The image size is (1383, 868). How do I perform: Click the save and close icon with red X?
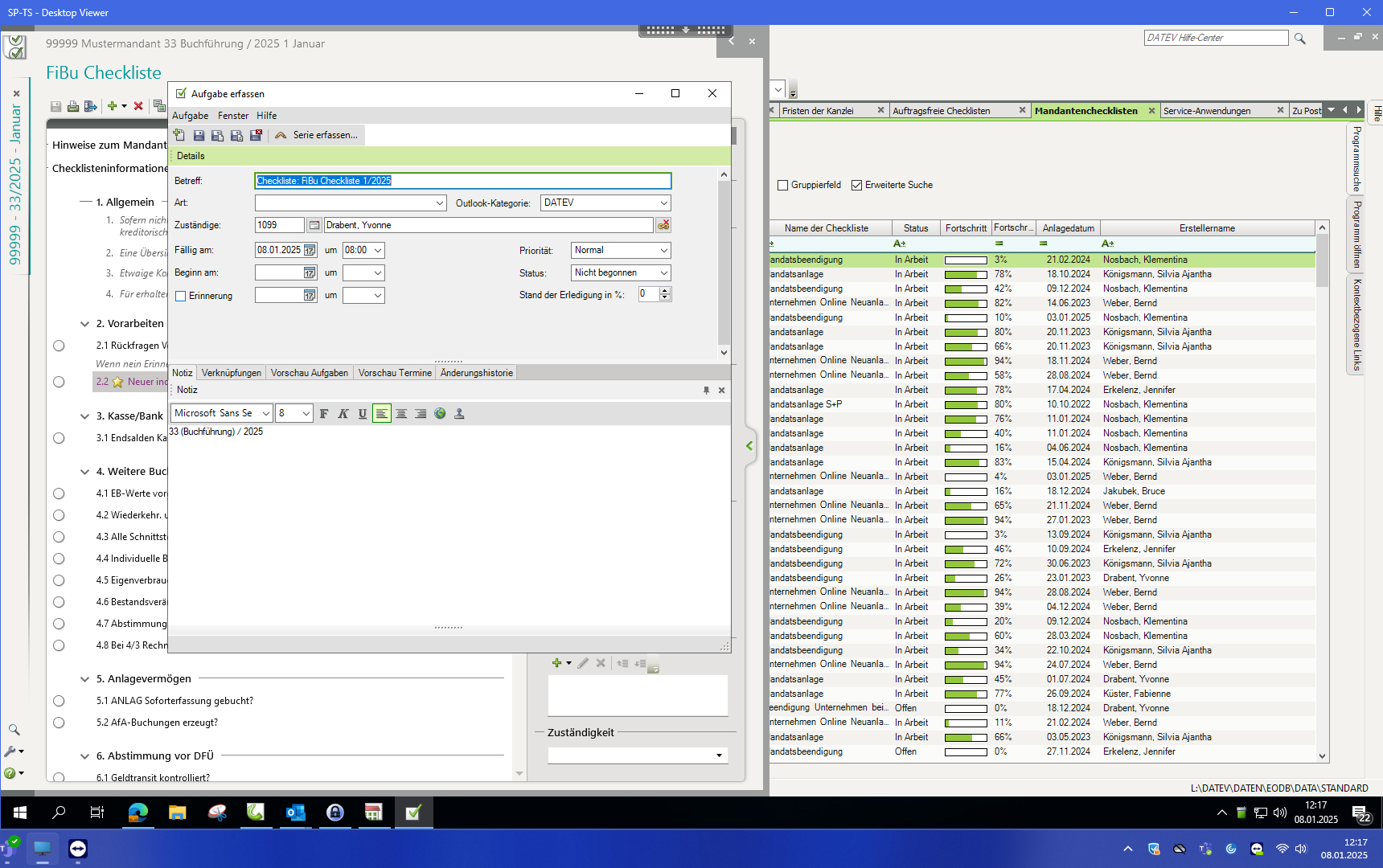coord(256,135)
